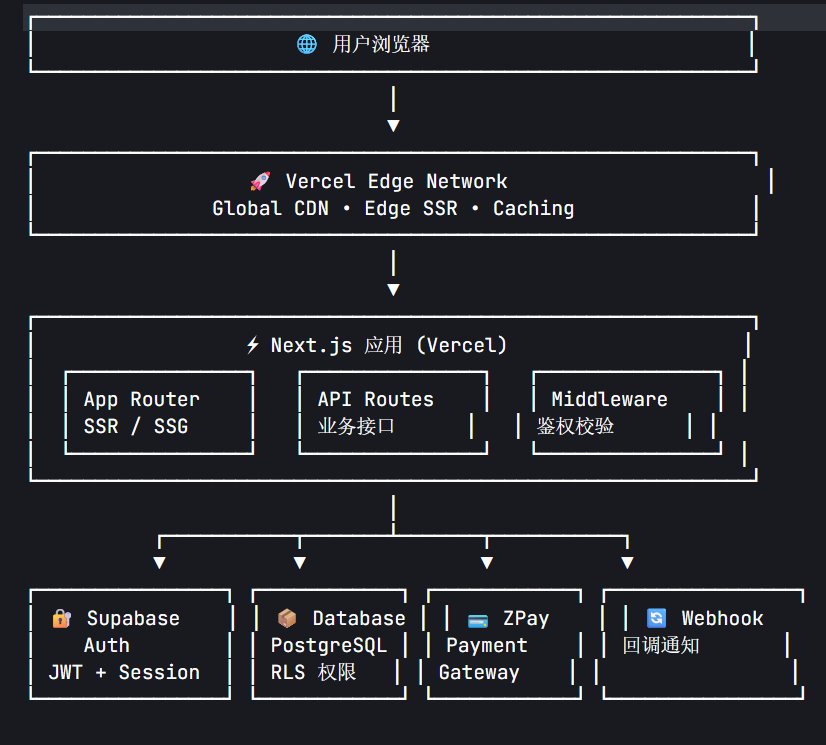Click the globe icon beside 用户浏览器
826x745 pixels.
tap(307, 44)
